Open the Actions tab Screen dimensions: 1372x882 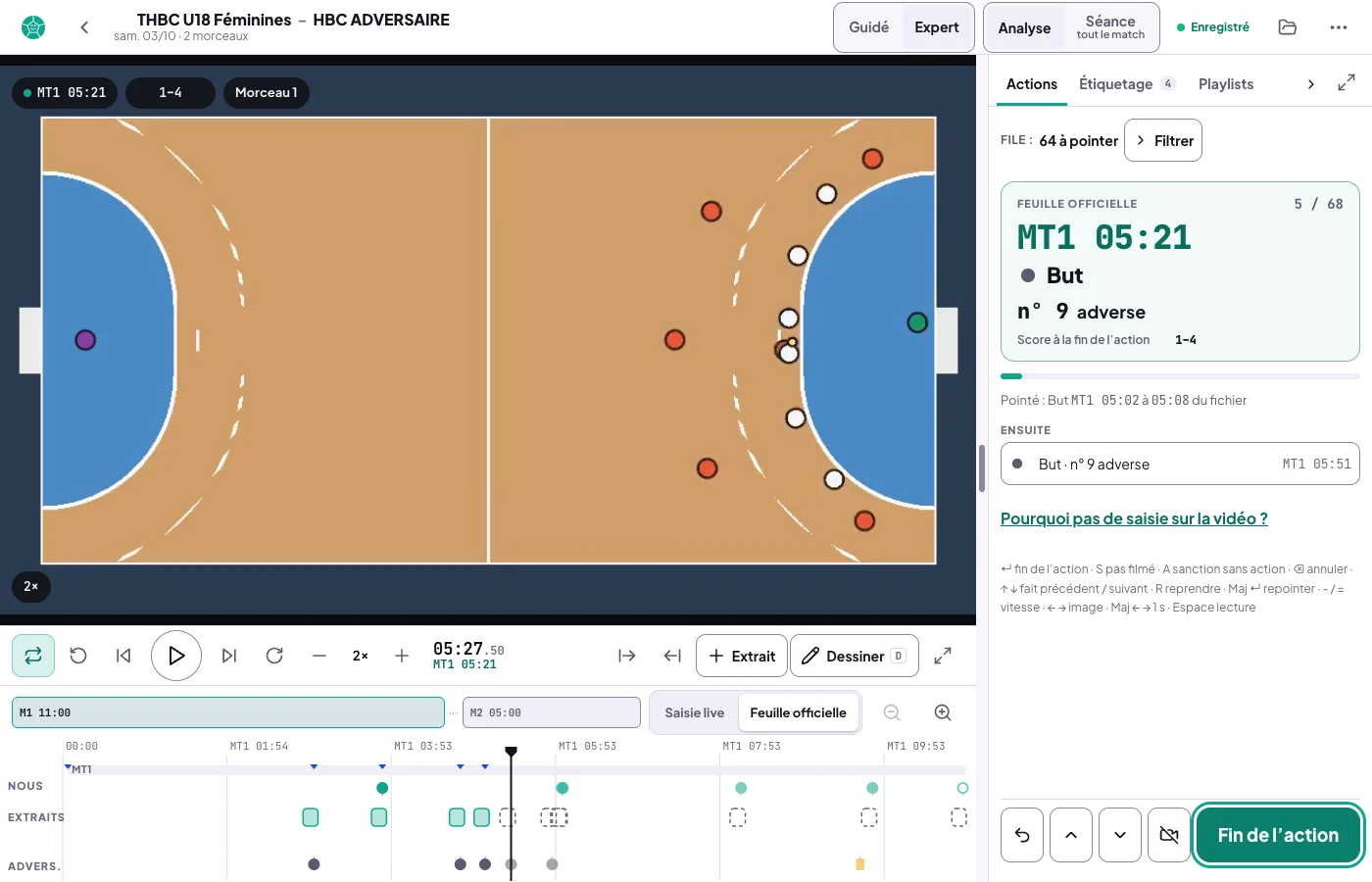pyautogui.click(x=1032, y=84)
